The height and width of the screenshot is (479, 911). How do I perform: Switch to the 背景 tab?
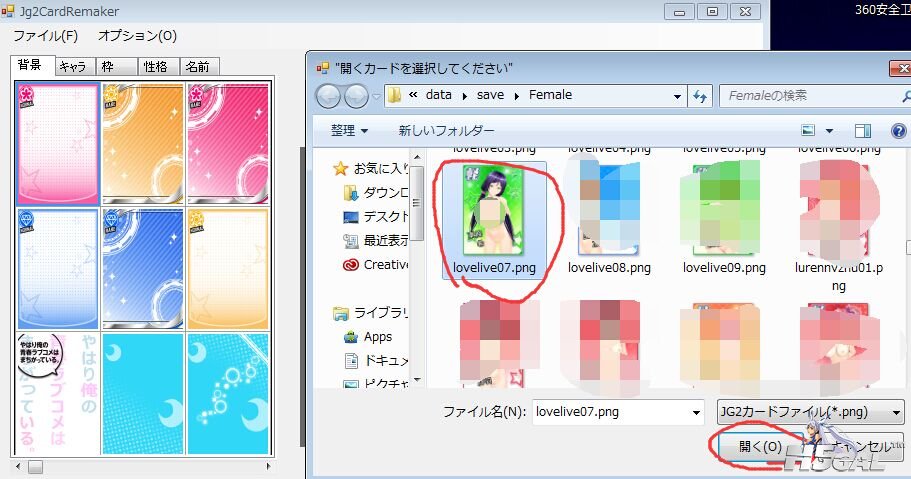pos(33,66)
